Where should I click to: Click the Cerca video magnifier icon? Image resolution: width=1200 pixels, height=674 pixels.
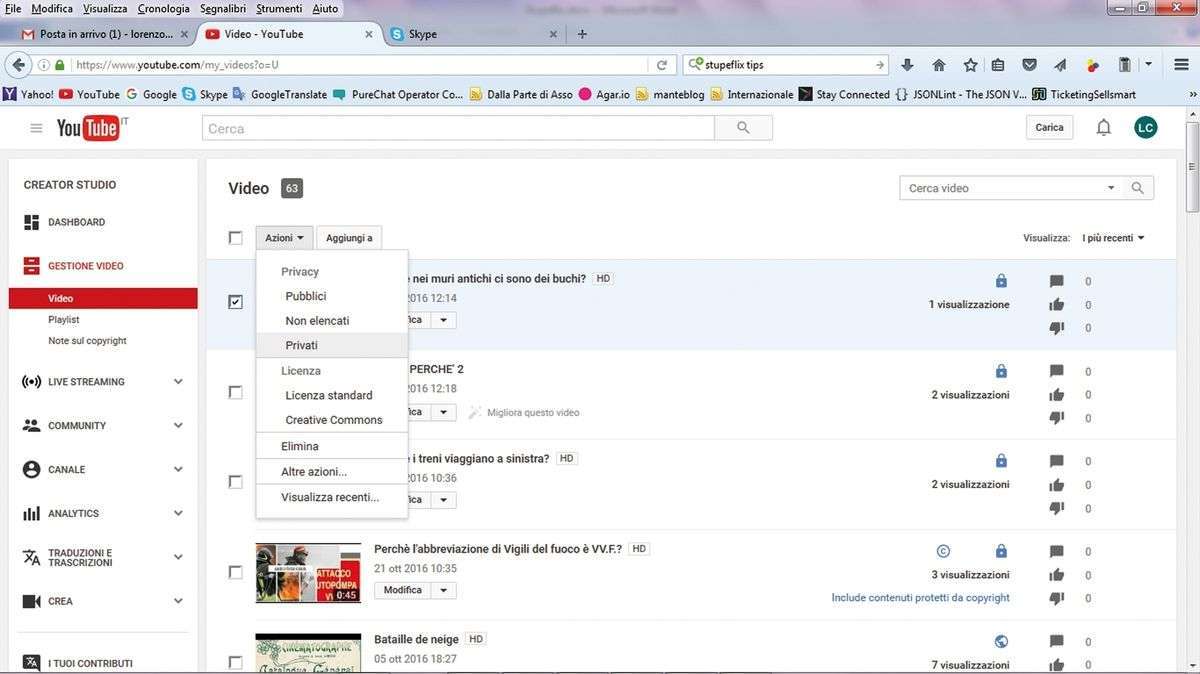[1137, 188]
